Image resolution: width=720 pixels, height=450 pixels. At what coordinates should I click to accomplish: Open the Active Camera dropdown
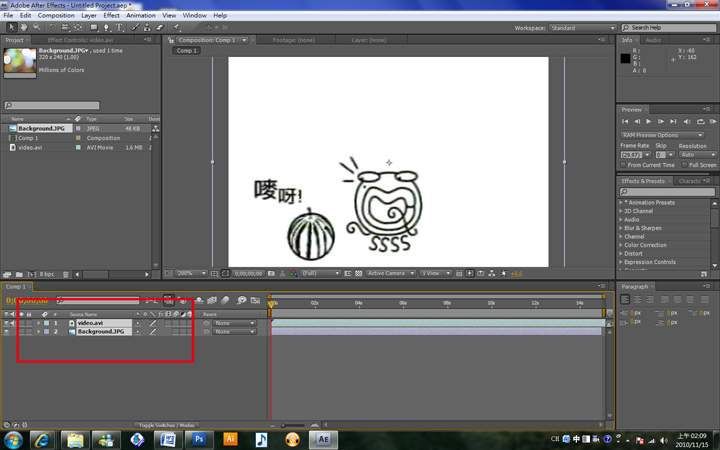click(x=391, y=273)
